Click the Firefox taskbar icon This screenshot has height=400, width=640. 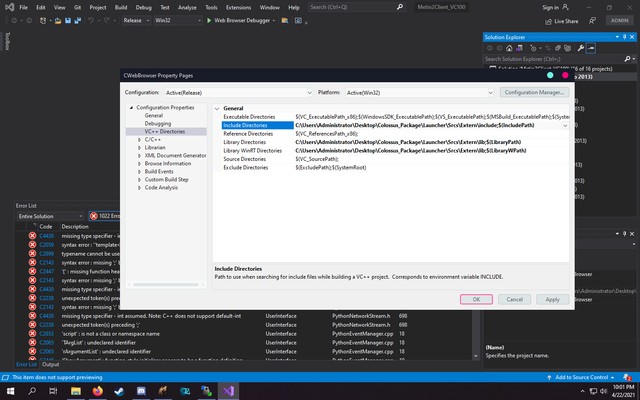[98, 391]
